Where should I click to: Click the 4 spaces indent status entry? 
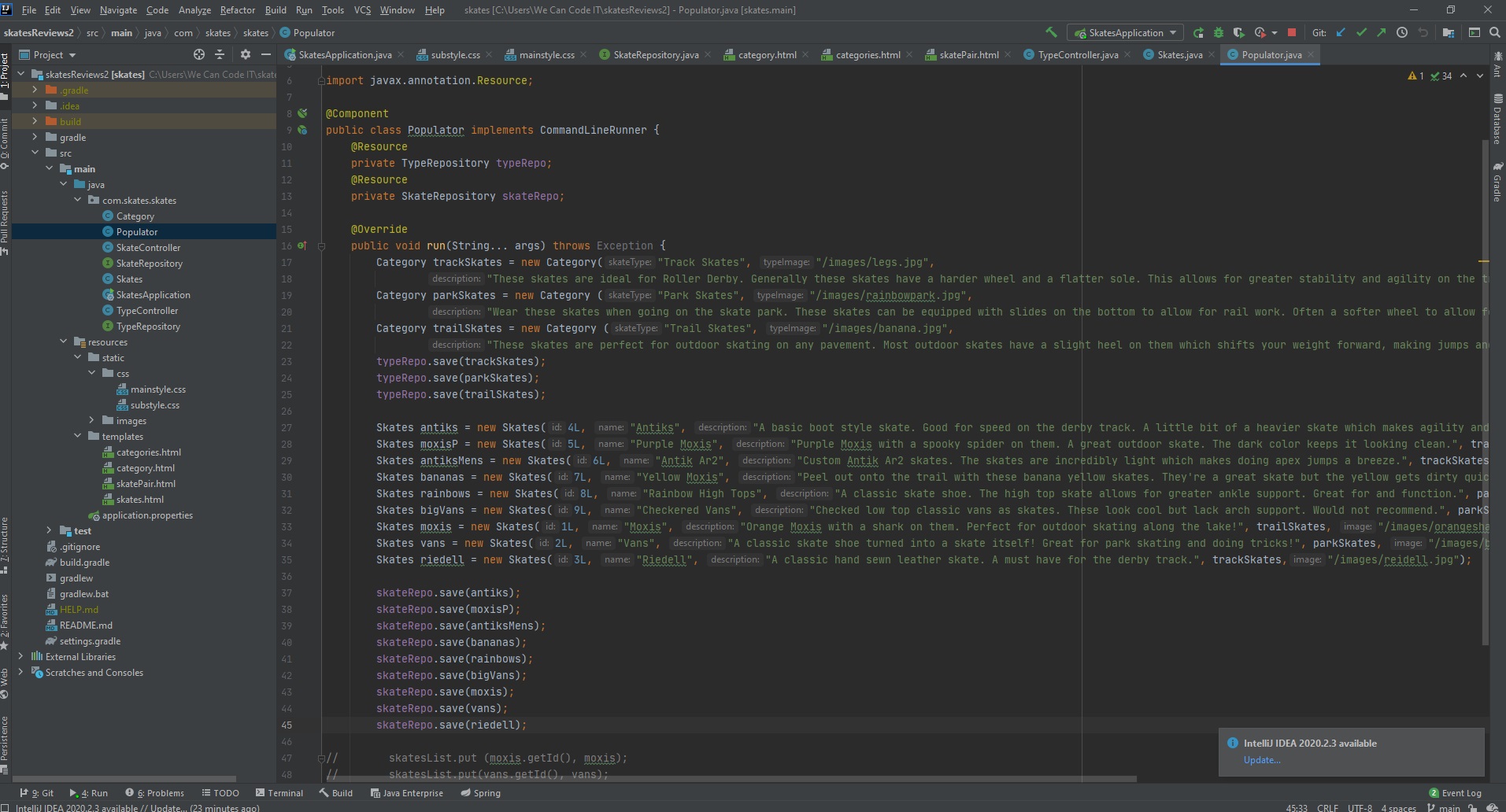point(1399,807)
